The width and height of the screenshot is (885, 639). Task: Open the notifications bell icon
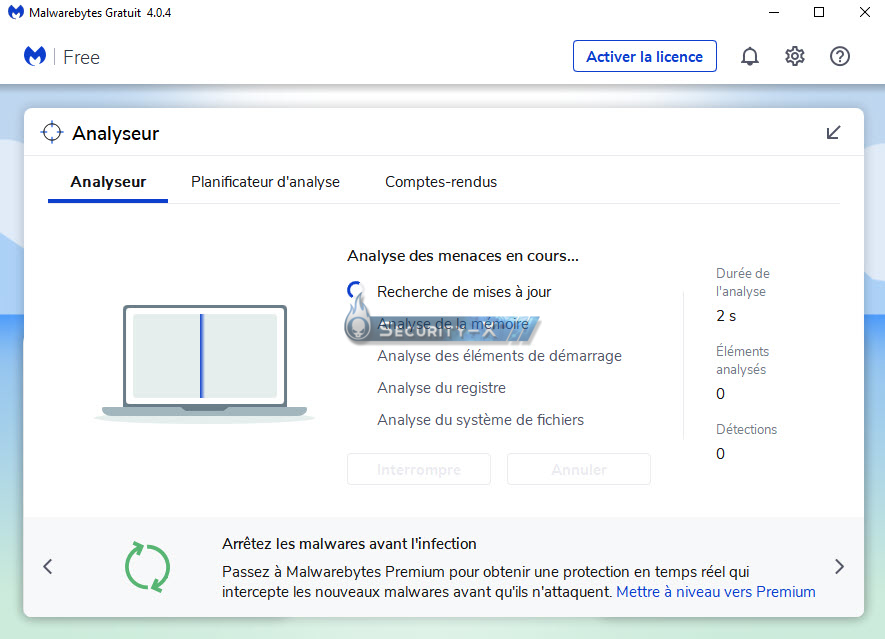pos(750,56)
